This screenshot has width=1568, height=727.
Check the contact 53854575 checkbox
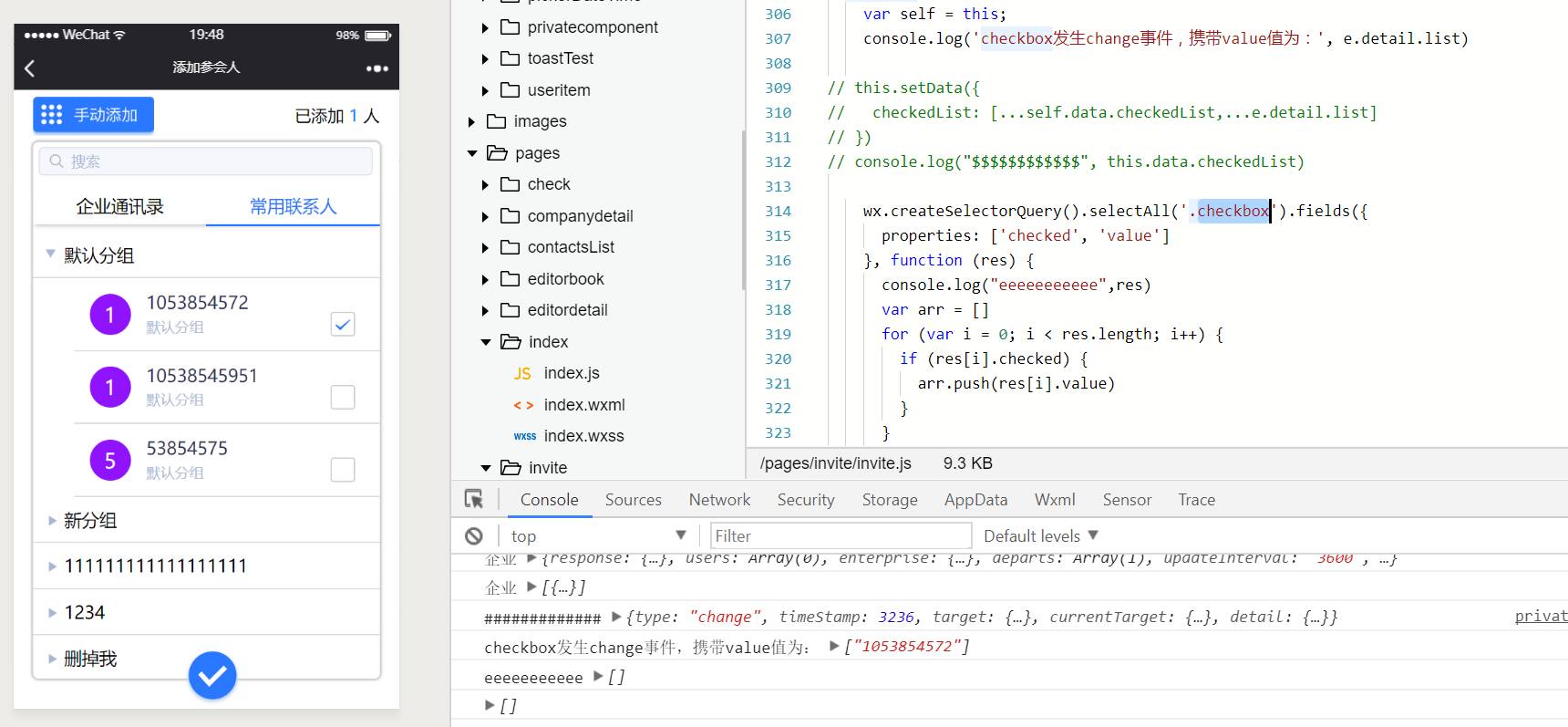pyautogui.click(x=343, y=470)
